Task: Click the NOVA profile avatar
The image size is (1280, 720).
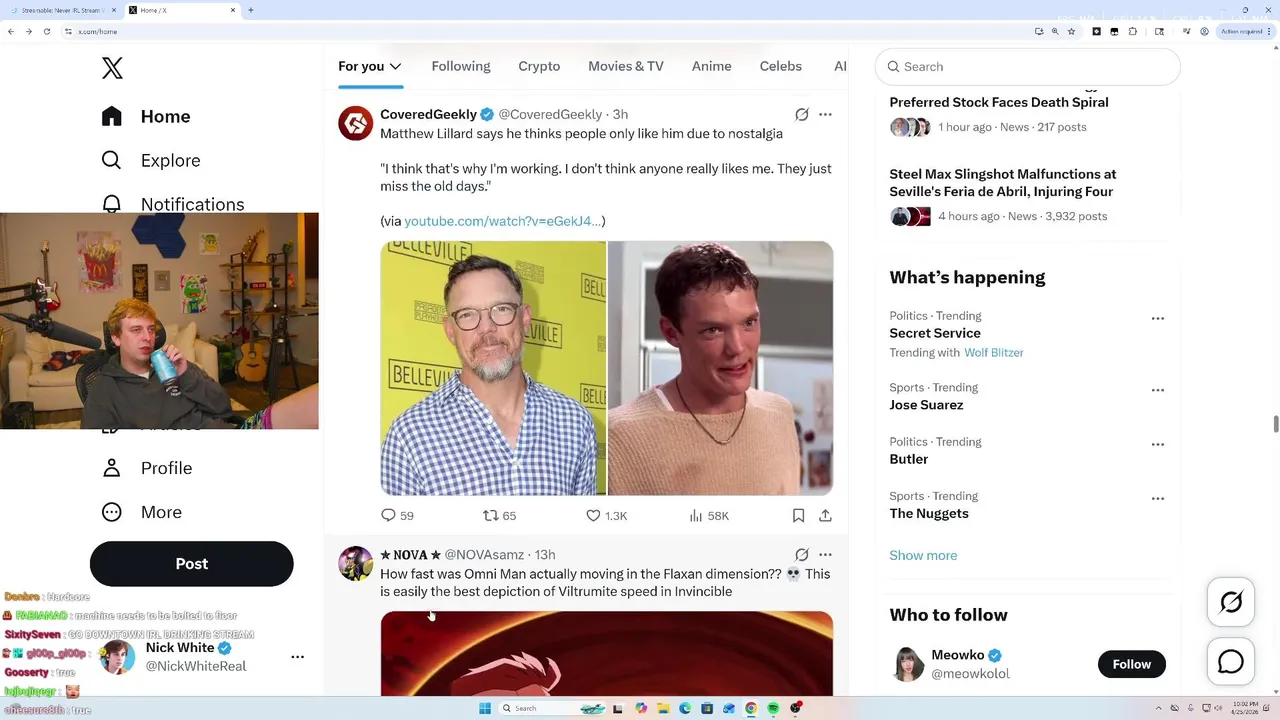Action: (x=355, y=563)
